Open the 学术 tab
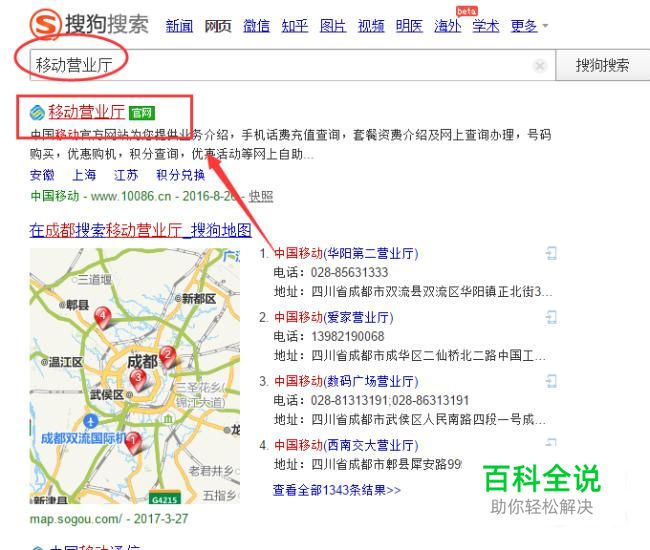Image resolution: width=650 pixels, height=550 pixels. [486, 26]
